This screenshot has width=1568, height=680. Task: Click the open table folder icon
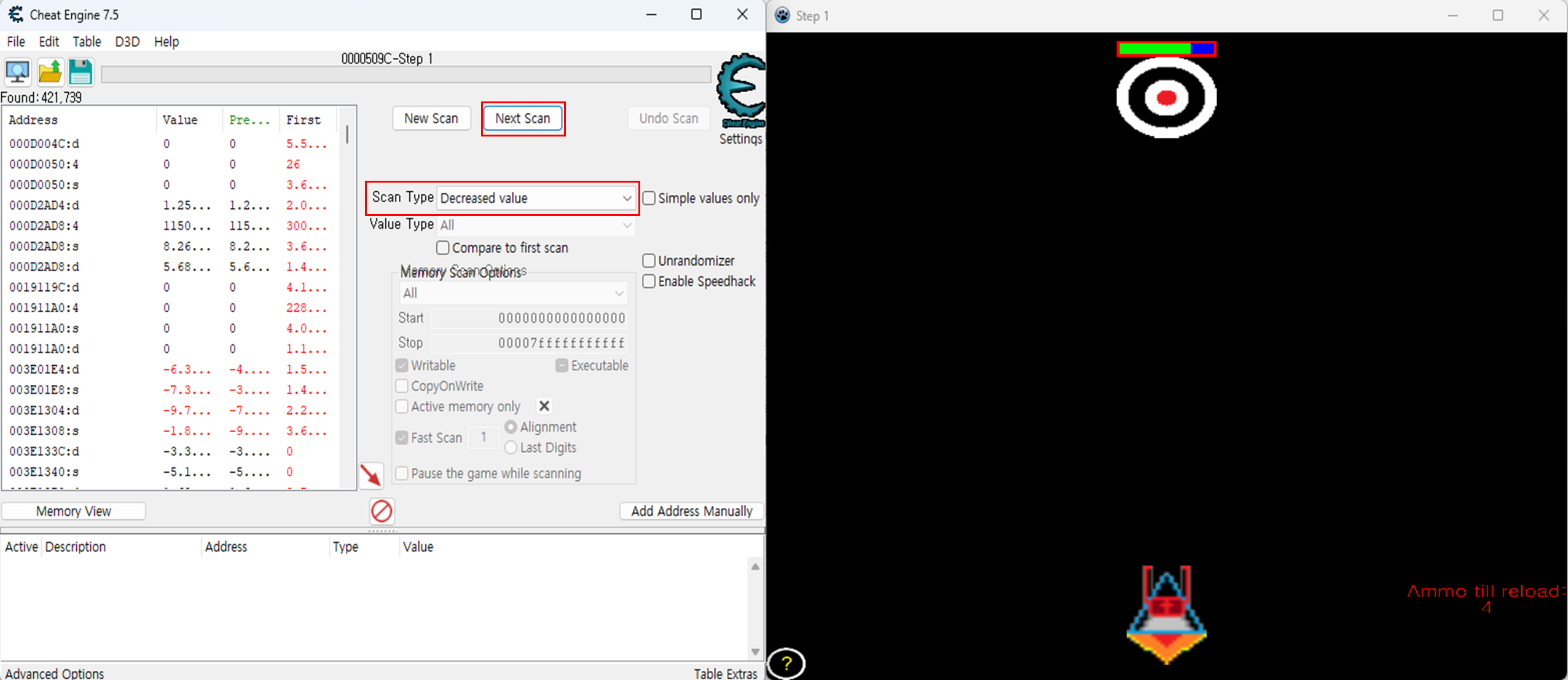(x=50, y=72)
